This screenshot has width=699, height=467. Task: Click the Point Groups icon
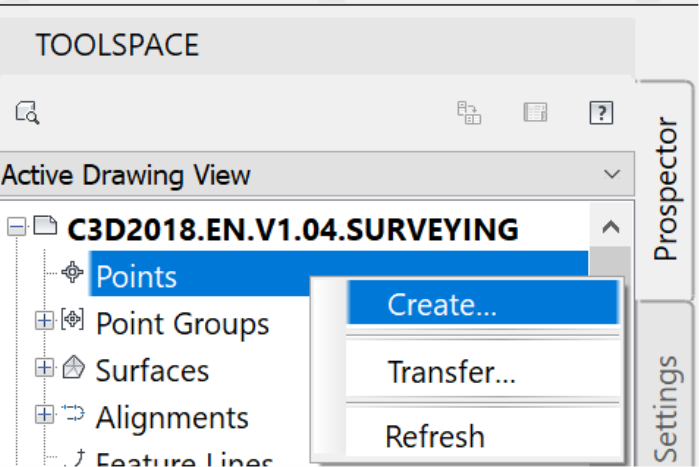[x=74, y=322]
